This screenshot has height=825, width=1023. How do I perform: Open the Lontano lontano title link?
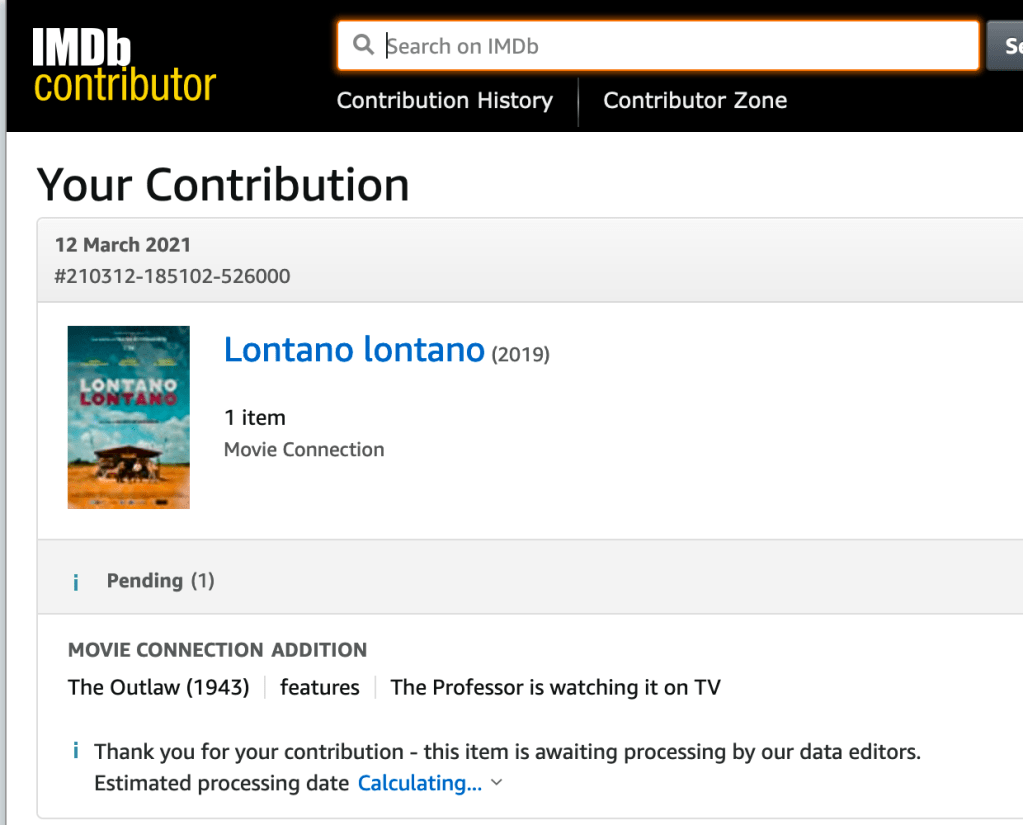click(x=354, y=350)
